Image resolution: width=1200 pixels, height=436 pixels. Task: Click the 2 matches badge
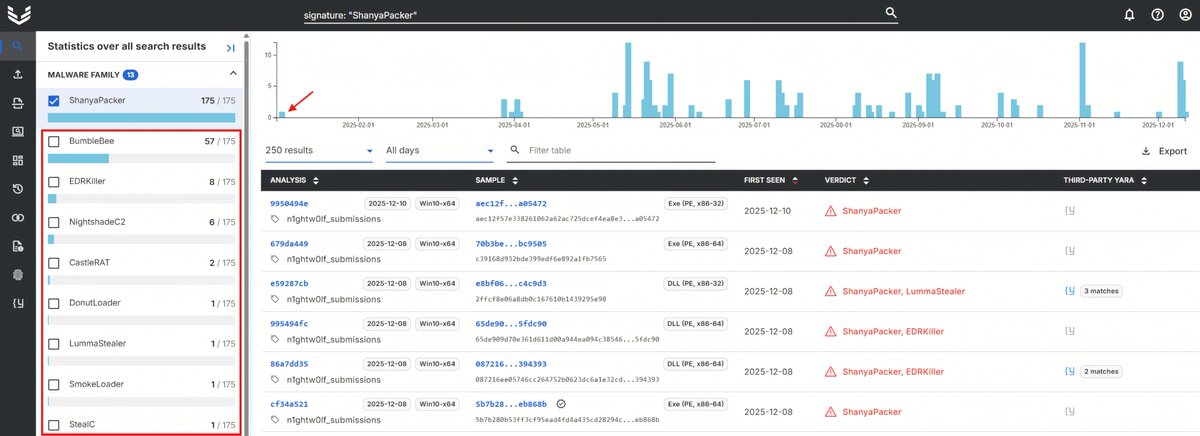click(1101, 371)
